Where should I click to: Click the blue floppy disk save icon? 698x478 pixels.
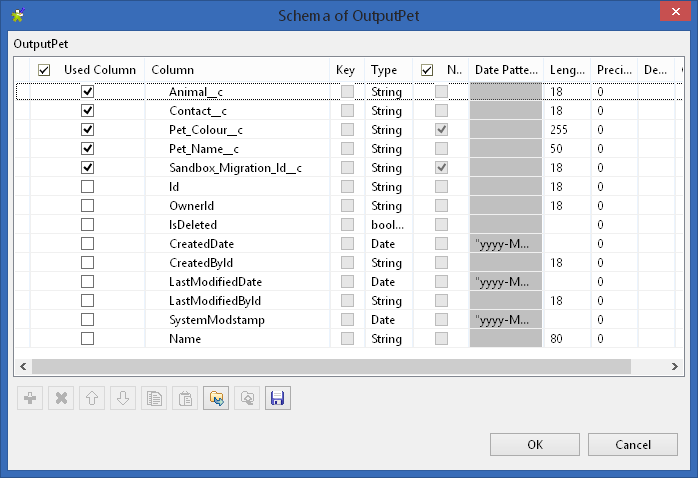(x=277, y=398)
